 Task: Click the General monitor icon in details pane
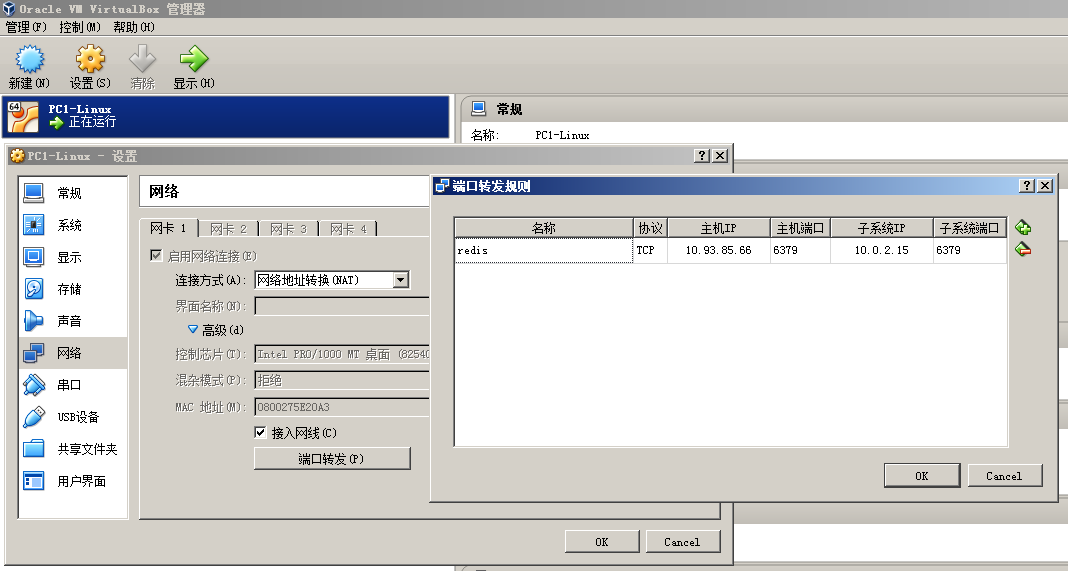479,108
